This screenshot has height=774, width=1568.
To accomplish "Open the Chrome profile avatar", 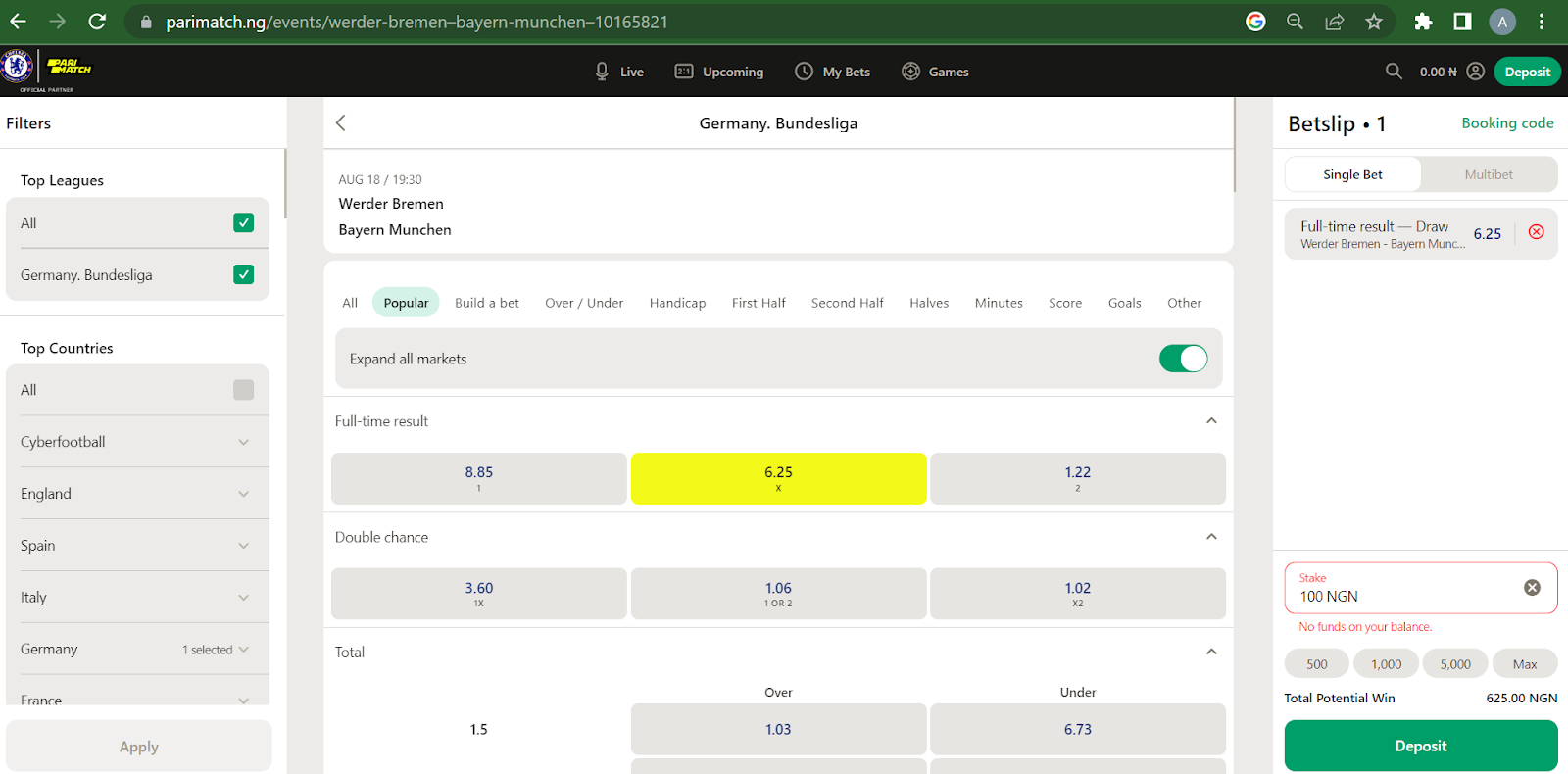I will click(x=1502, y=22).
